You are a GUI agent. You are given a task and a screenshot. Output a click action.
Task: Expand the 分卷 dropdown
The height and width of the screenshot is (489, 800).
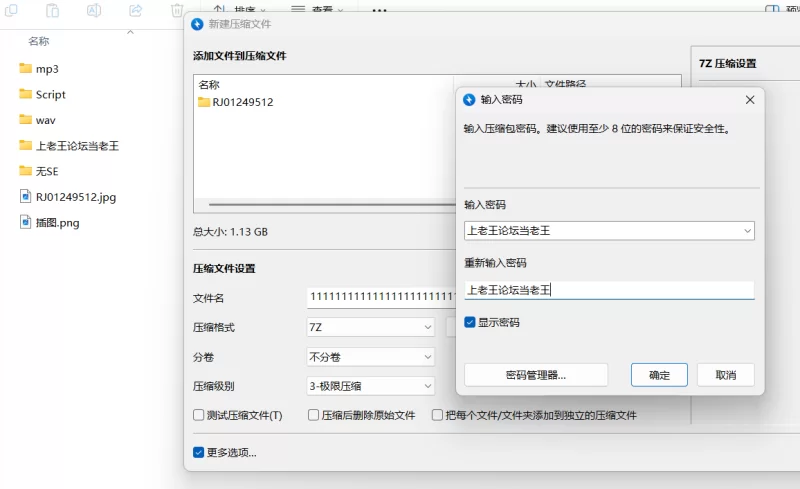(x=427, y=357)
